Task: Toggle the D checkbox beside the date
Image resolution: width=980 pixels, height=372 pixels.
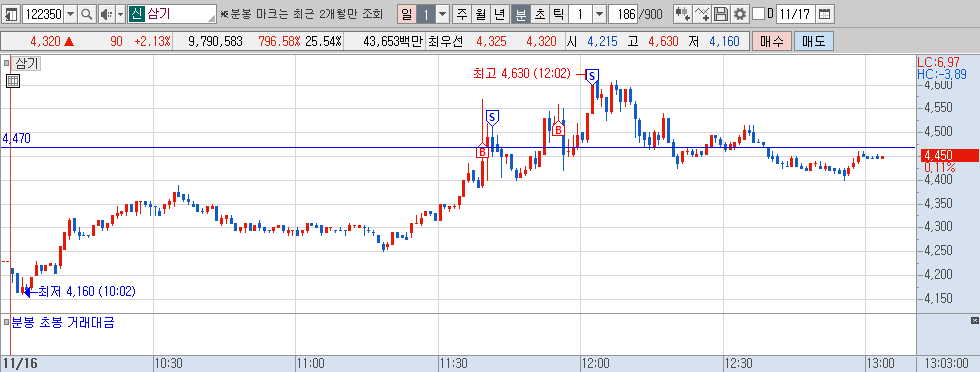Action: (759, 13)
